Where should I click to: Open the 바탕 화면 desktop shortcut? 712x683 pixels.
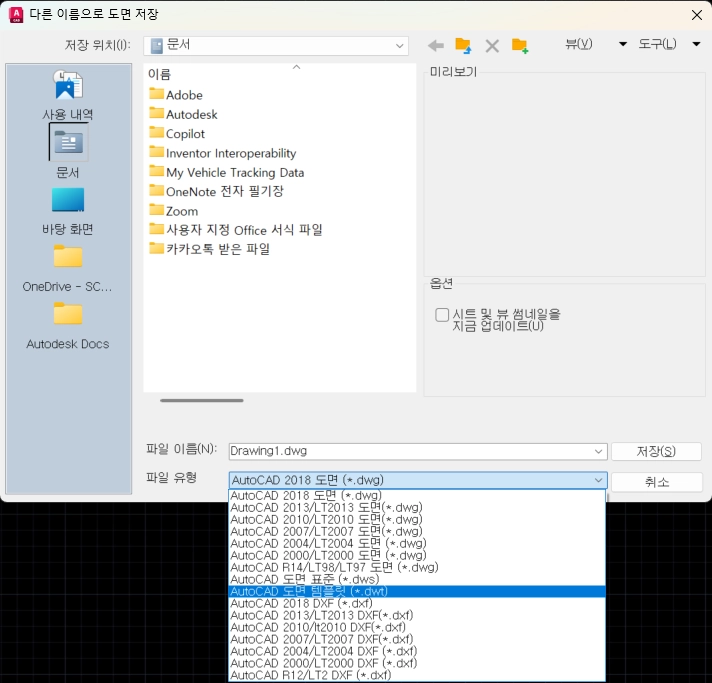68,211
